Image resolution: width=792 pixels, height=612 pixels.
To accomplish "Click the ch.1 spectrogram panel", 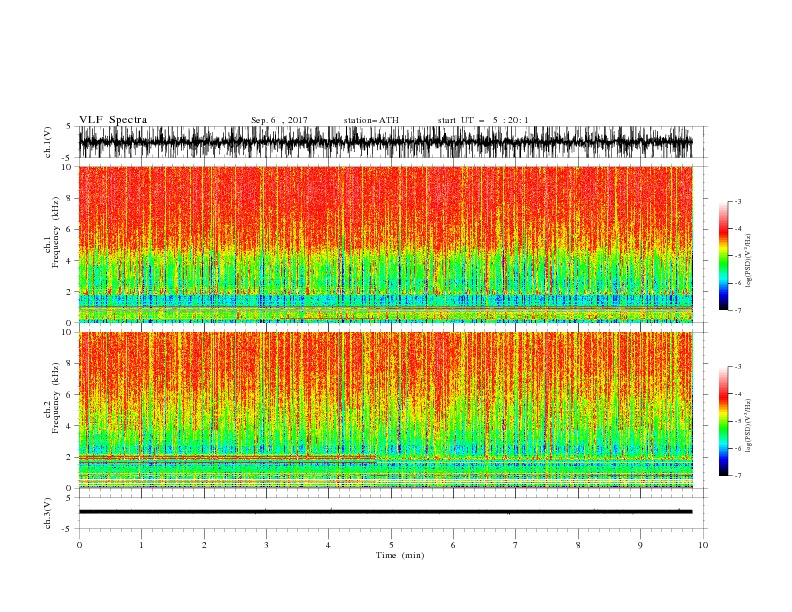I will click(385, 244).
